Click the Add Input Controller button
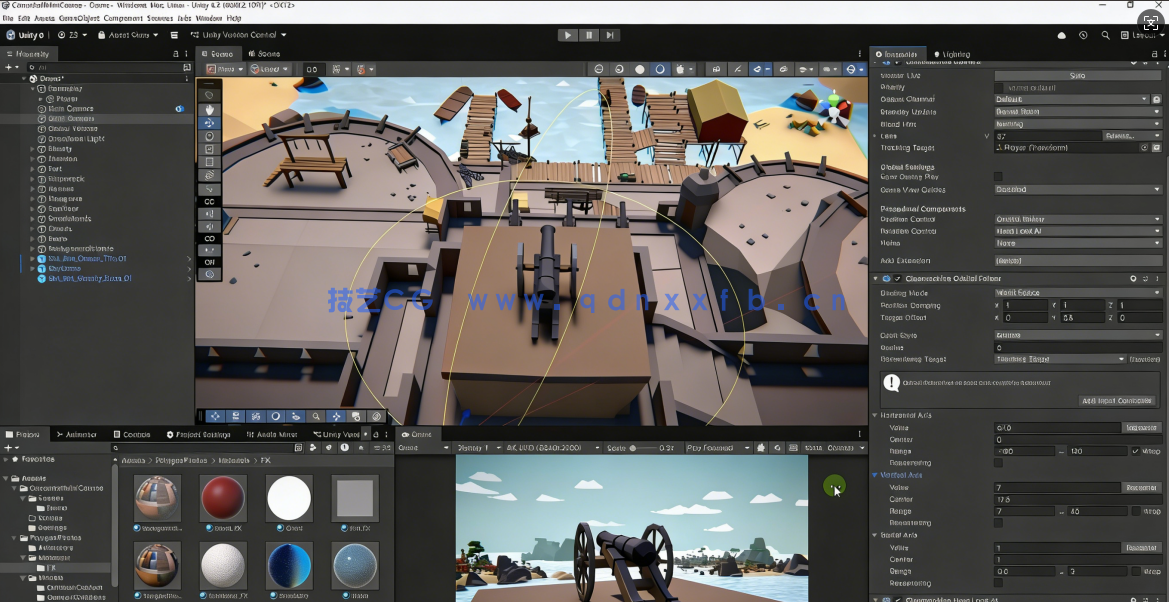The width and height of the screenshot is (1169, 602). pyautogui.click(x=1117, y=400)
